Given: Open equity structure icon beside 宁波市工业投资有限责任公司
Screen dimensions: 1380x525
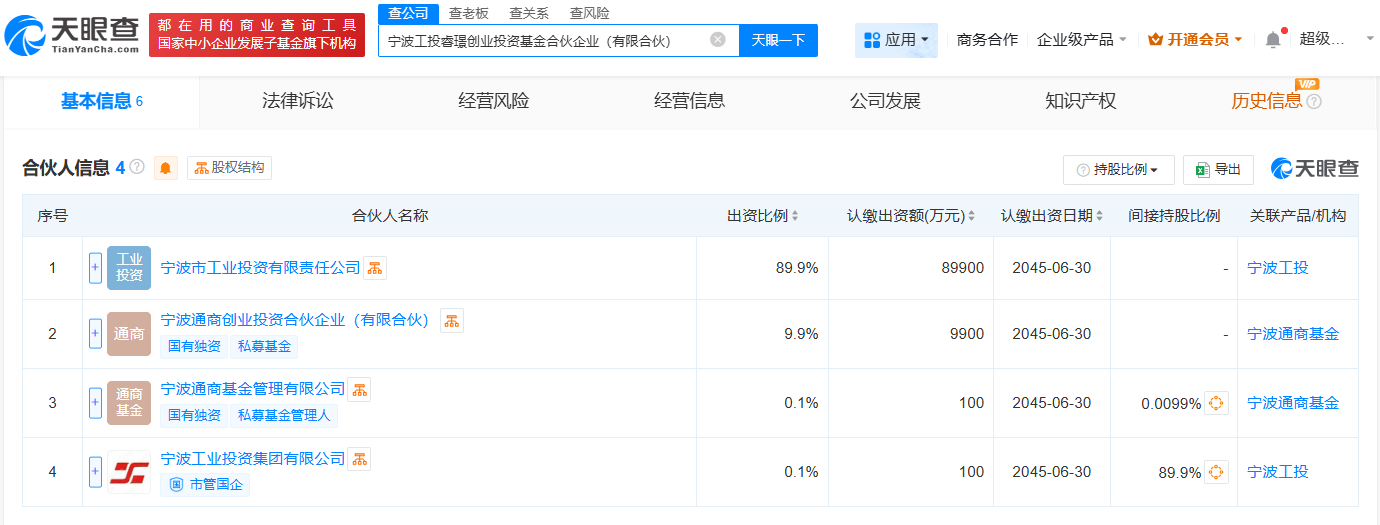Looking at the screenshot, I should (375, 268).
